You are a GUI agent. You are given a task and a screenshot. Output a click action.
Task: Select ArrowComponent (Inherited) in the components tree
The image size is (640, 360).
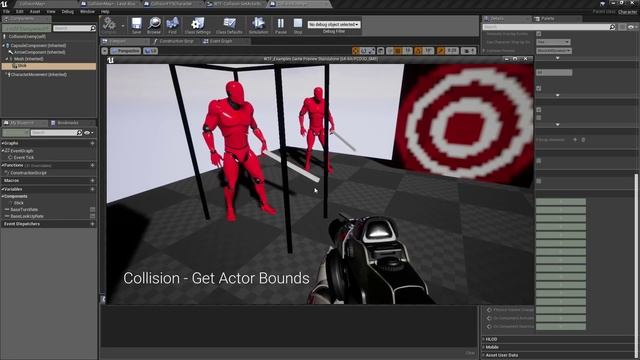click(x=40, y=52)
